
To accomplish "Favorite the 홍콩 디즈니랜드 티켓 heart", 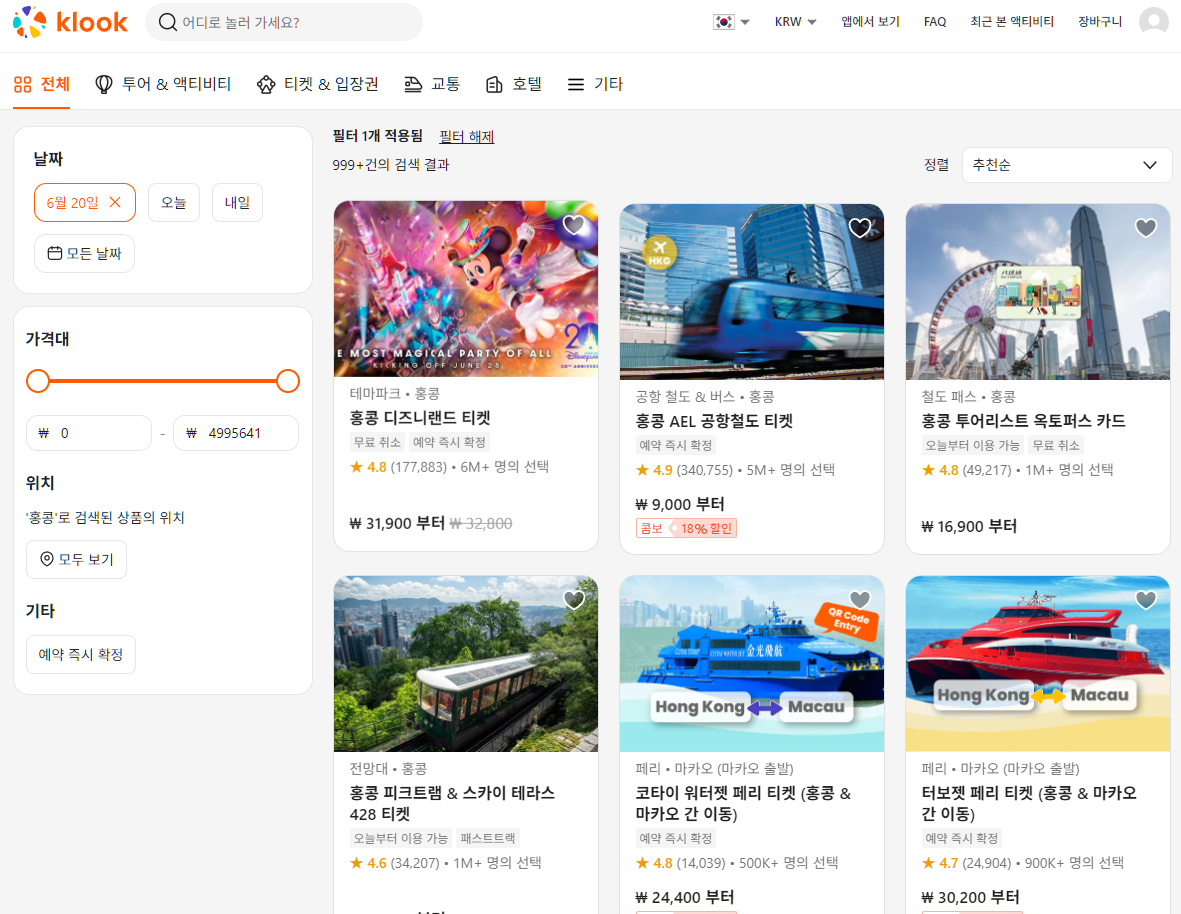I will pyautogui.click(x=574, y=224).
